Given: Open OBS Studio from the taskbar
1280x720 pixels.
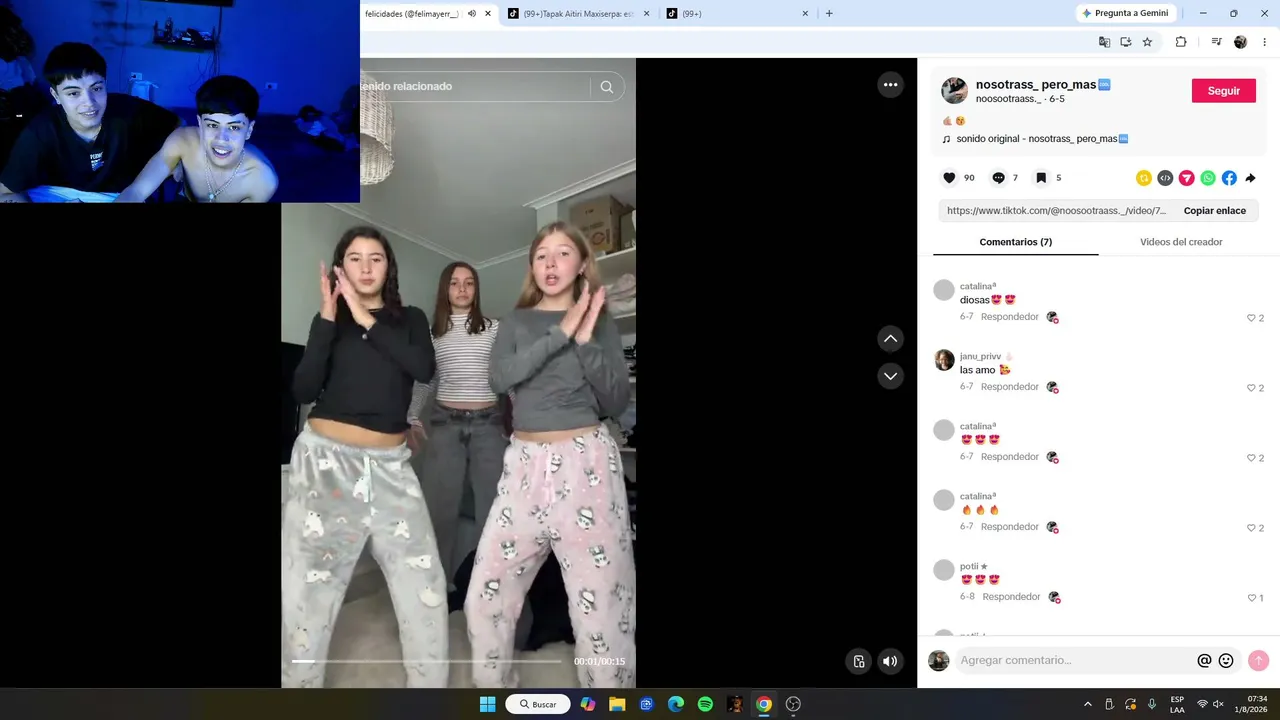Looking at the screenshot, I should point(793,704).
